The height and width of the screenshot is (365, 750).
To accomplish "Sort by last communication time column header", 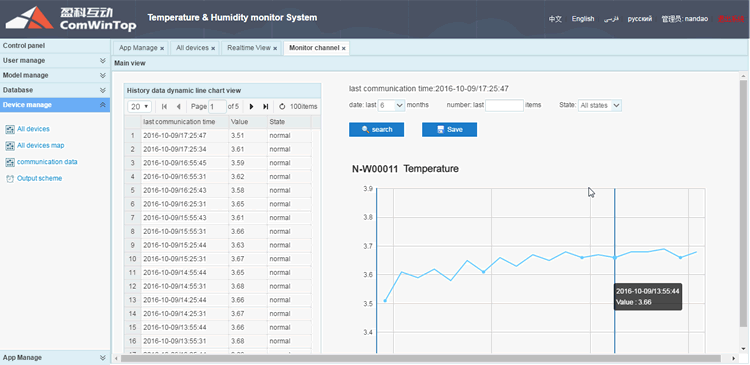I will coord(185,122).
